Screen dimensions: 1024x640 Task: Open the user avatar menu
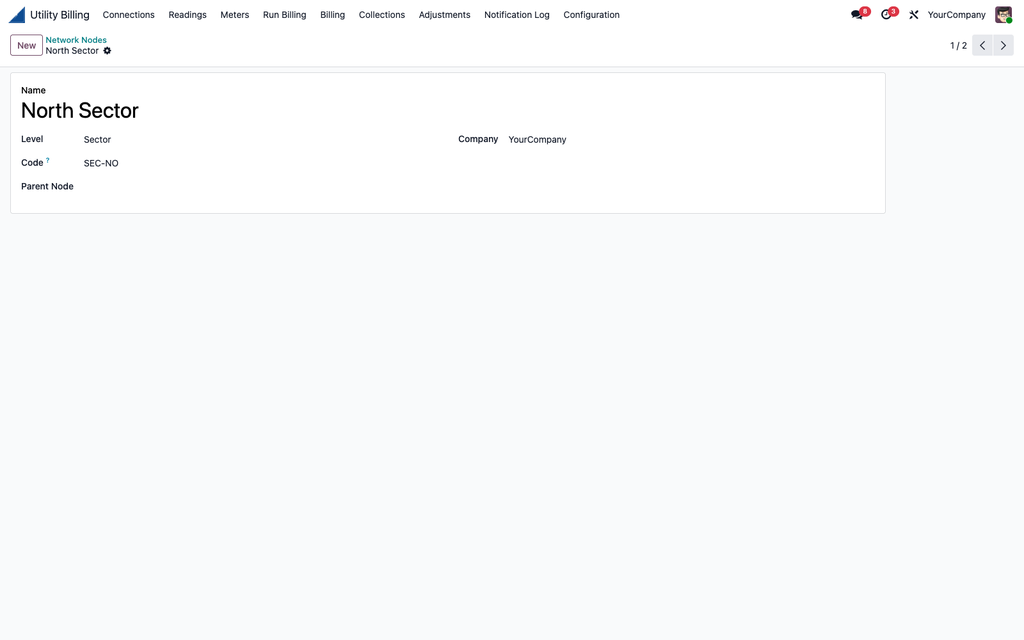tap(1004, 14)
